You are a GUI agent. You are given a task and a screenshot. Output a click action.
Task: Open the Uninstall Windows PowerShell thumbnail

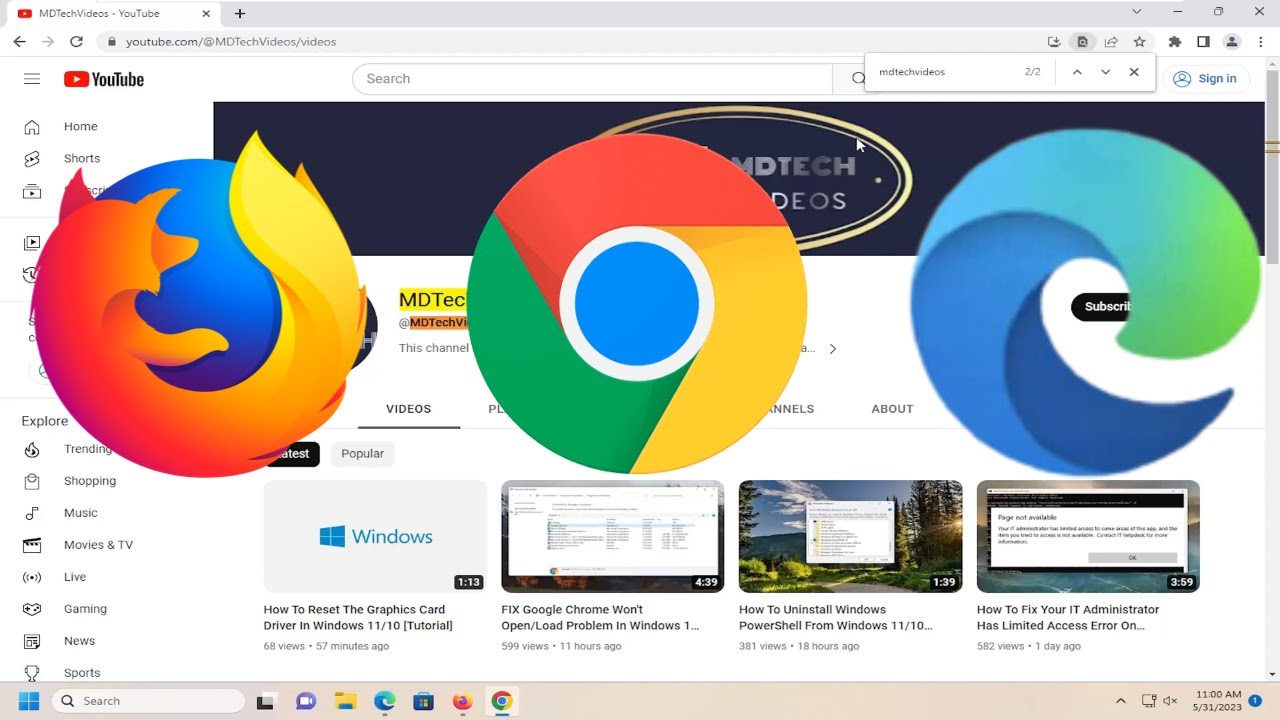tap(850, 536)
